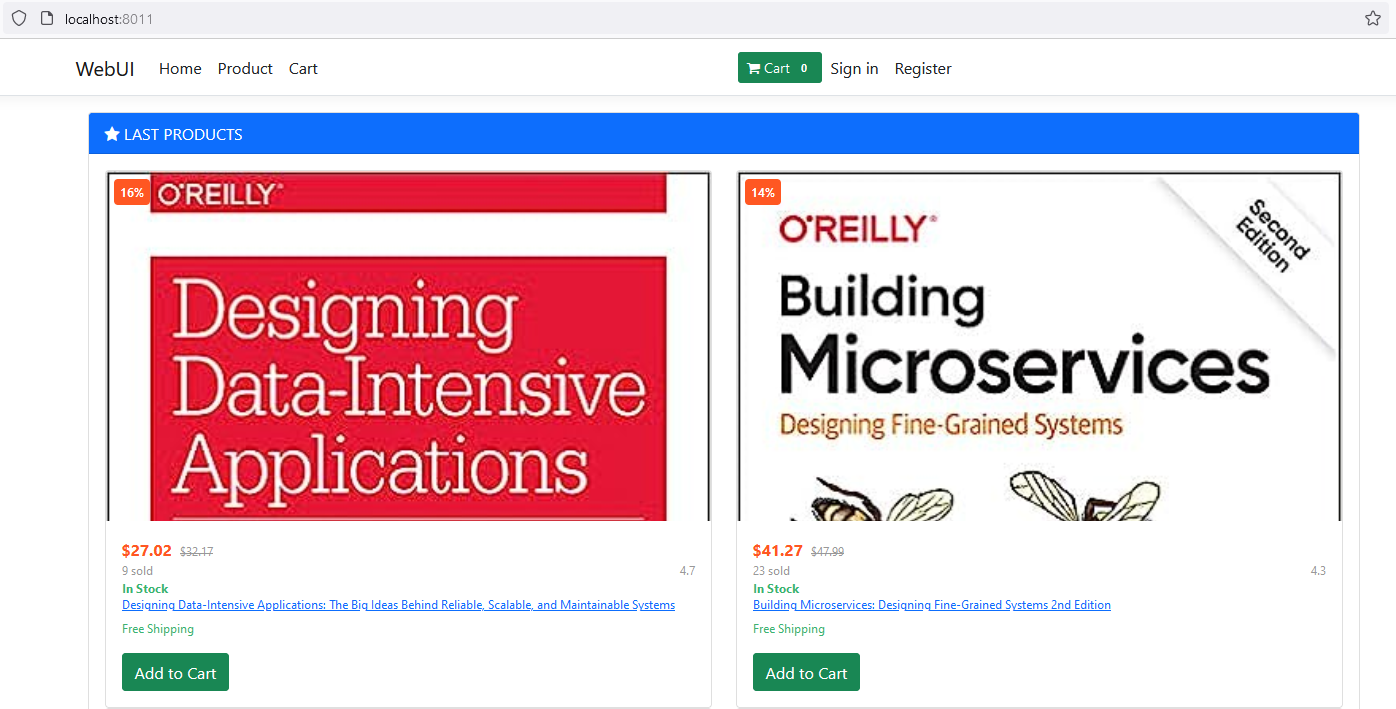Image resolution: width=1396 pixels, height=709 pixels.
Task: Click the 16% discount badge
Action: click(132, 192)
